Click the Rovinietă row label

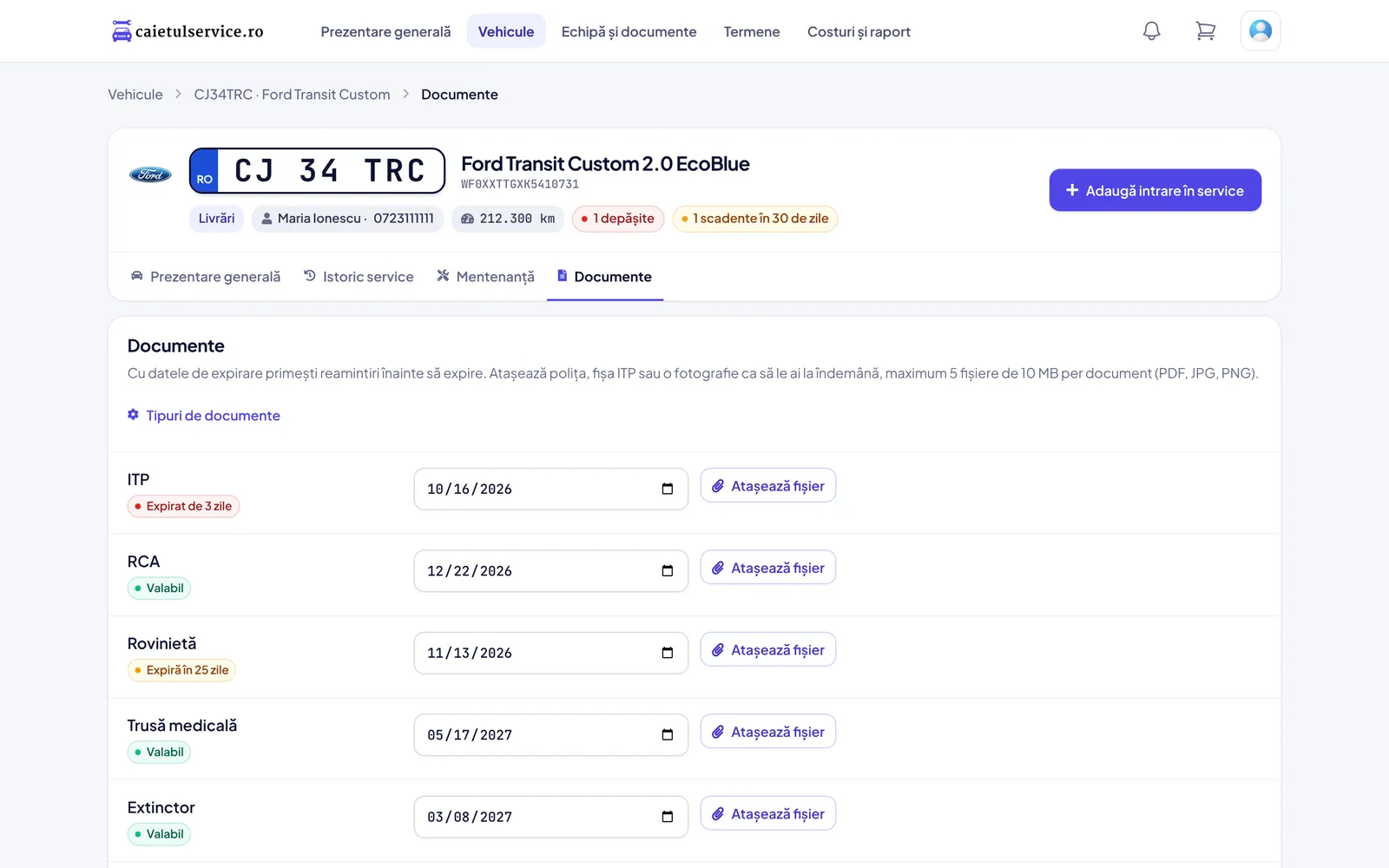[161, 644]
